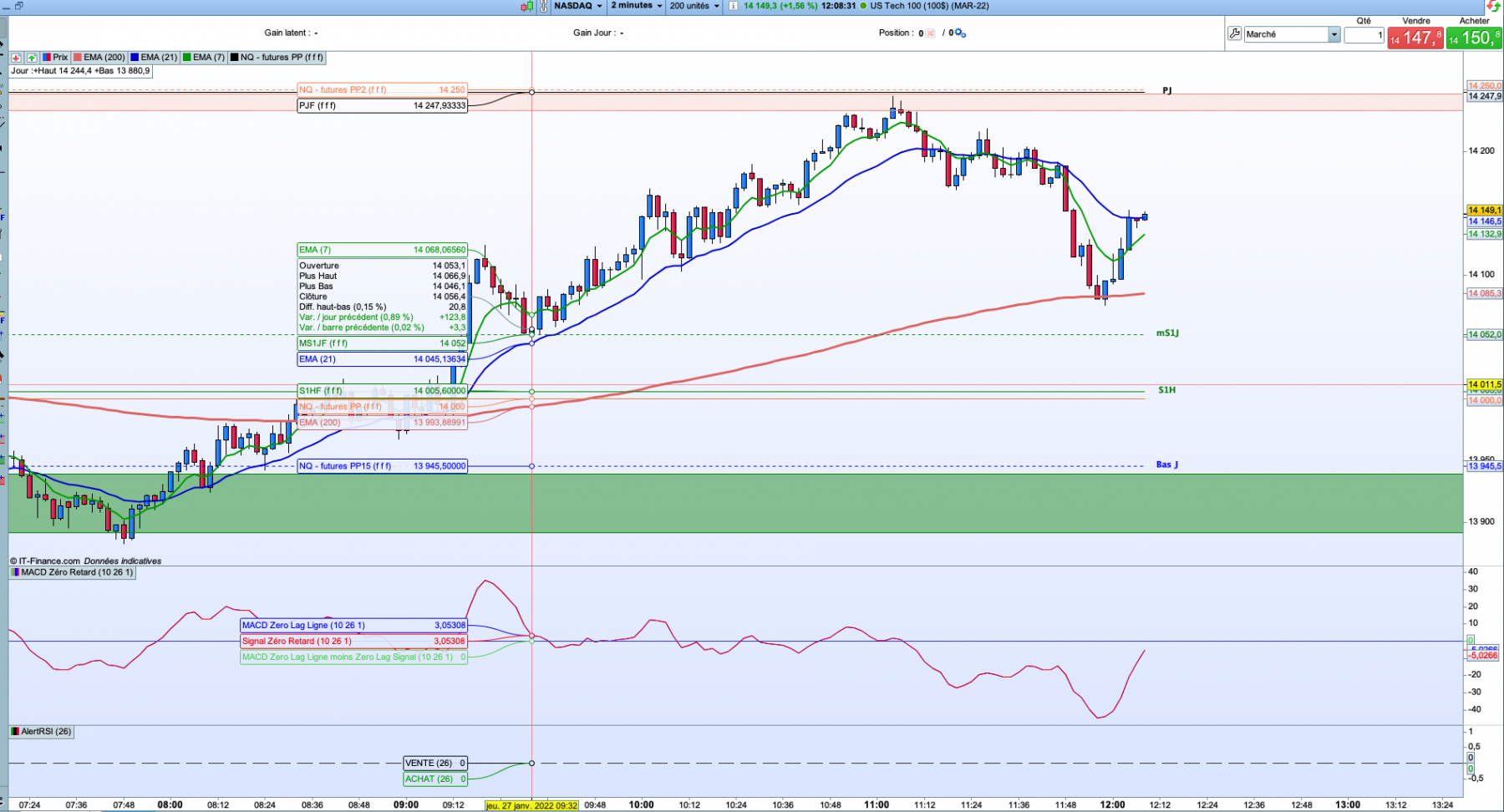Click the ACHAT (26) value label

(x=435, y=779)
